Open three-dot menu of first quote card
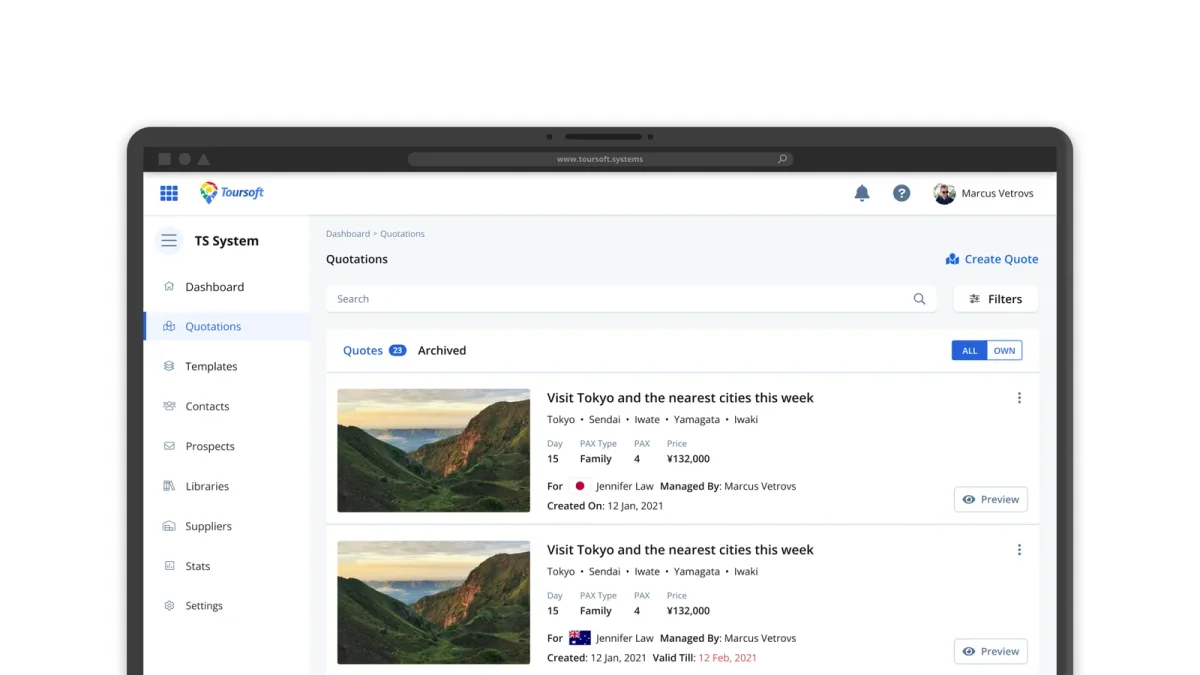Viewport: 1200px width, 675px height. [1019, 398]
